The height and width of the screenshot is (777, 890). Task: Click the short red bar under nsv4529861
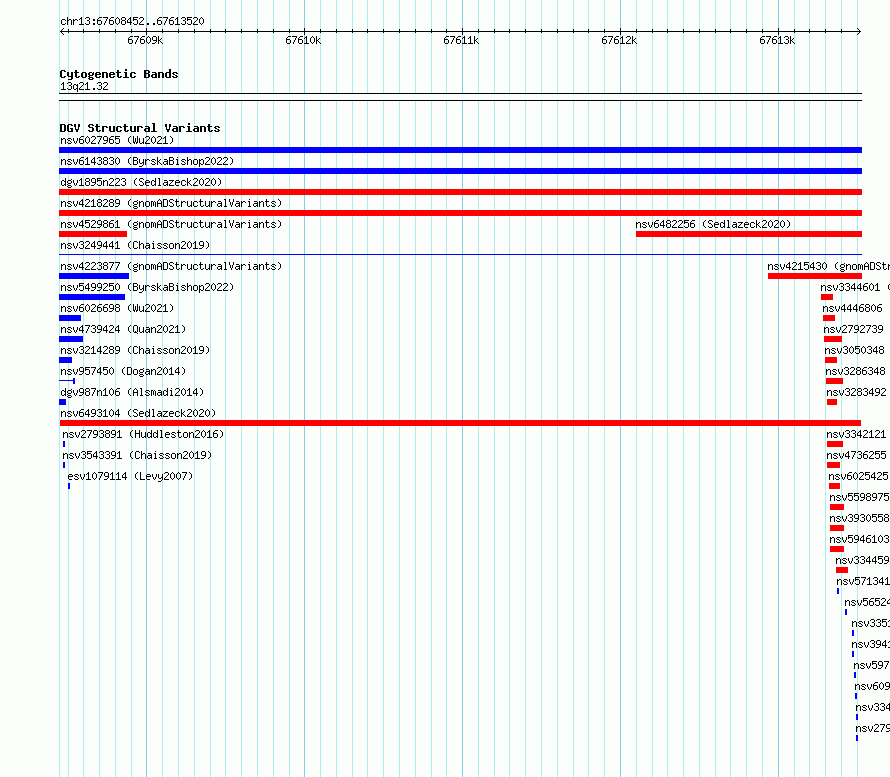[x=93, y=234]
